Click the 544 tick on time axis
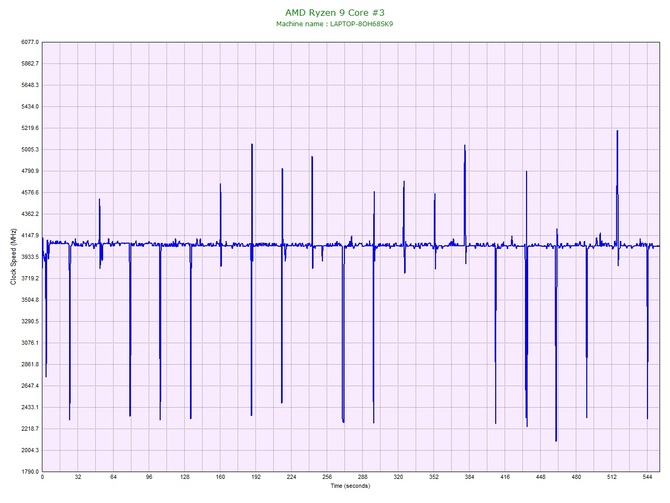 click(647, 477)
